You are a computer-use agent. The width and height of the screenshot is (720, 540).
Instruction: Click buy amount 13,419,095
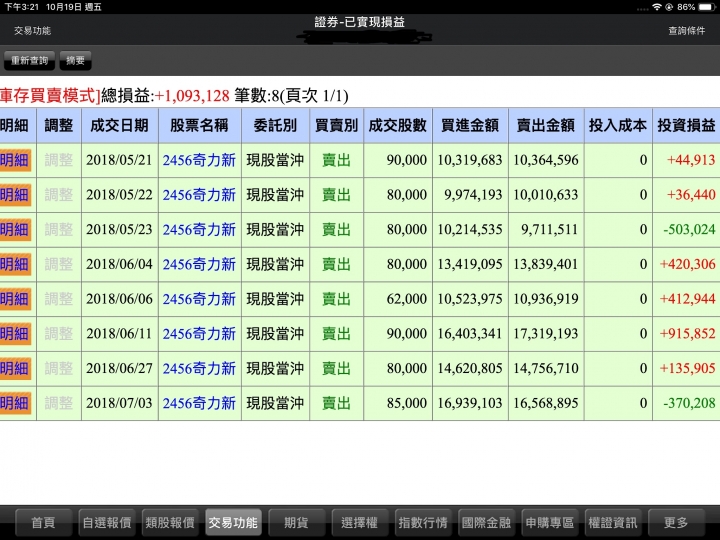(470, 264)
